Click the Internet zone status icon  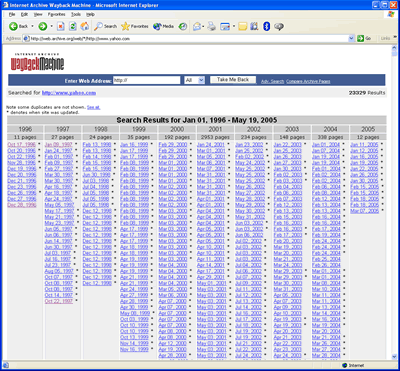345,365
